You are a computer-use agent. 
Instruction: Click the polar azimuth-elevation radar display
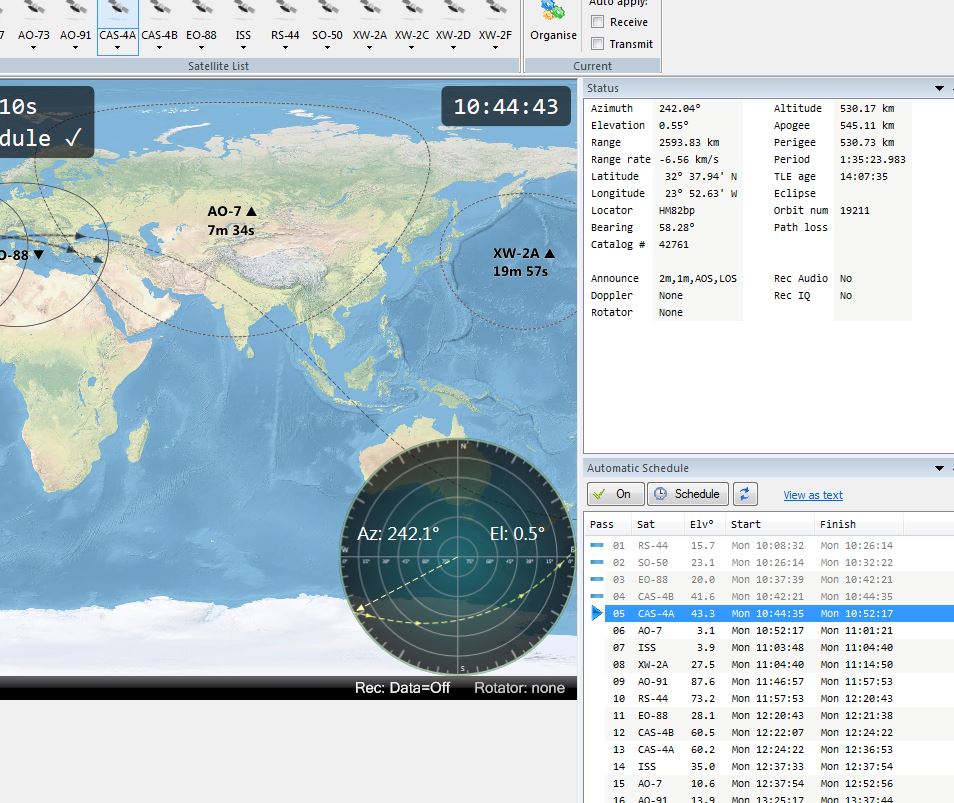click(x=459, y=556)
